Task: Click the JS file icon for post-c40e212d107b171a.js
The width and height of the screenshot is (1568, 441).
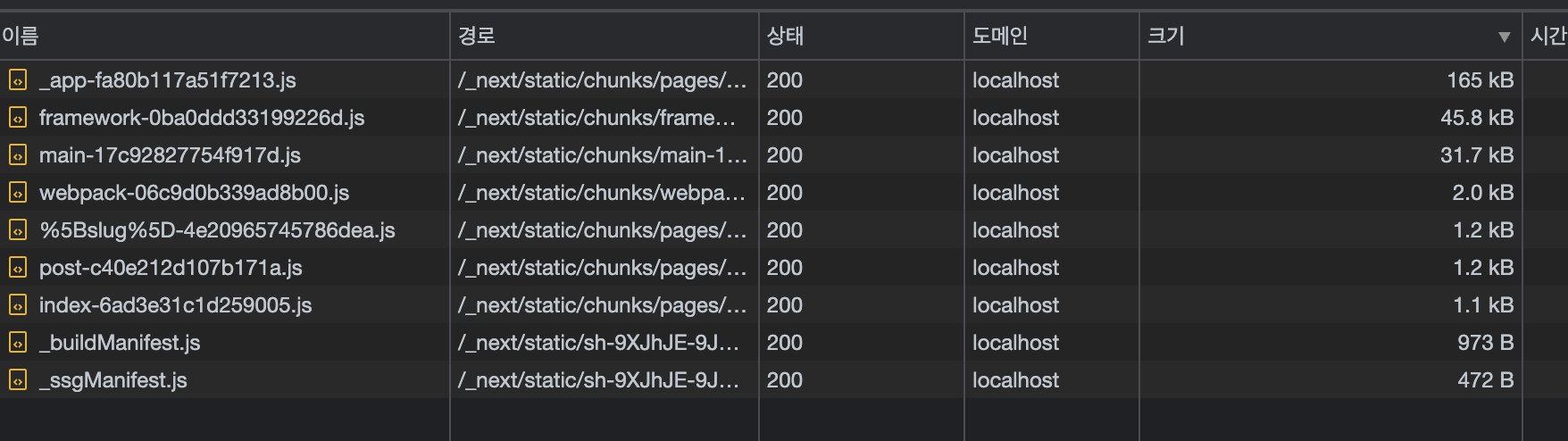Action: (18, 268)
